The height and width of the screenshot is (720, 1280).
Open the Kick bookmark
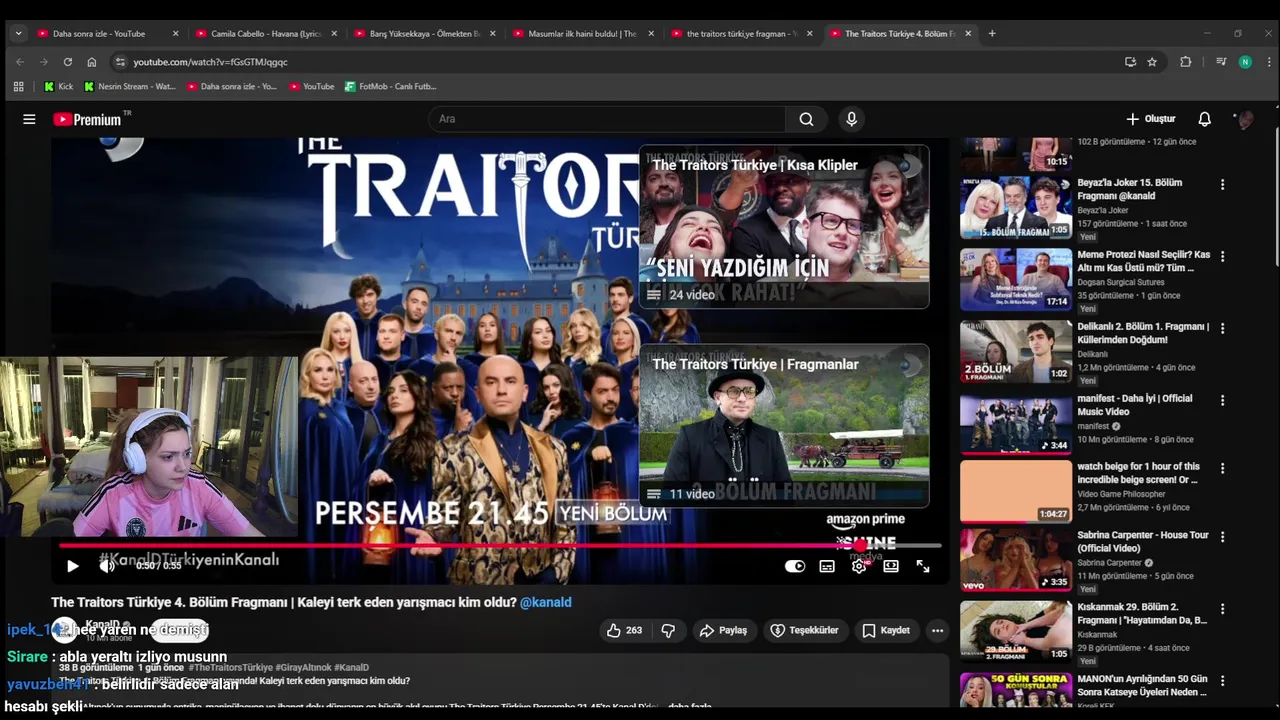pos(59,86)
